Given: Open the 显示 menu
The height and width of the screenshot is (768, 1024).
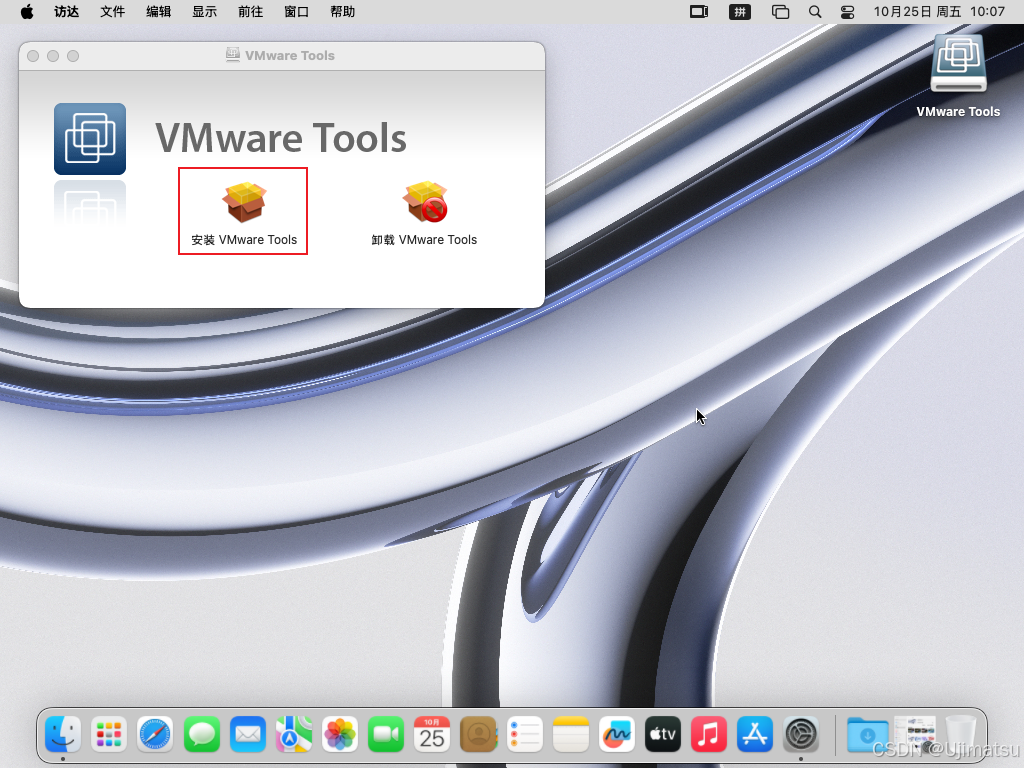Looking at the screenshot, I should tap(204, 12).
